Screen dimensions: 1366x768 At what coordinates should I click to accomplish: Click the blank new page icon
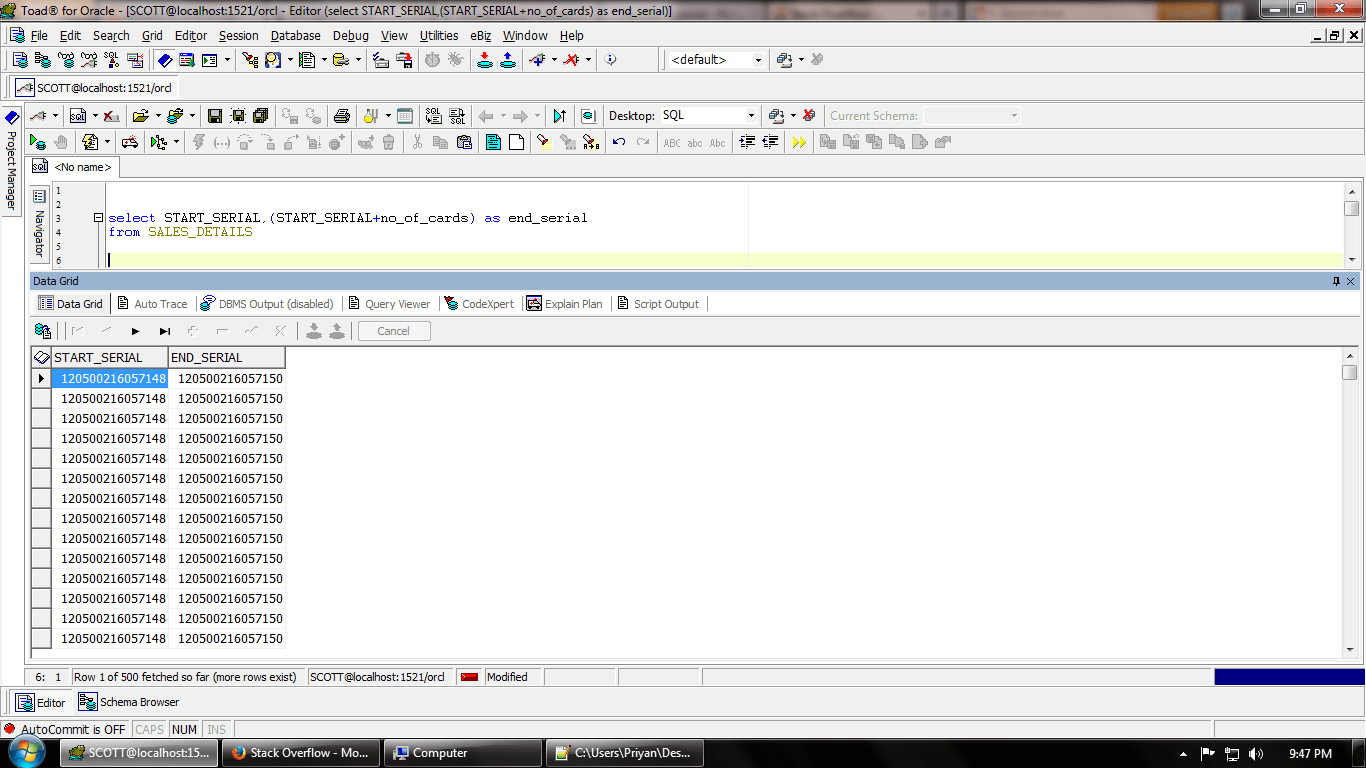pos(516,142)
